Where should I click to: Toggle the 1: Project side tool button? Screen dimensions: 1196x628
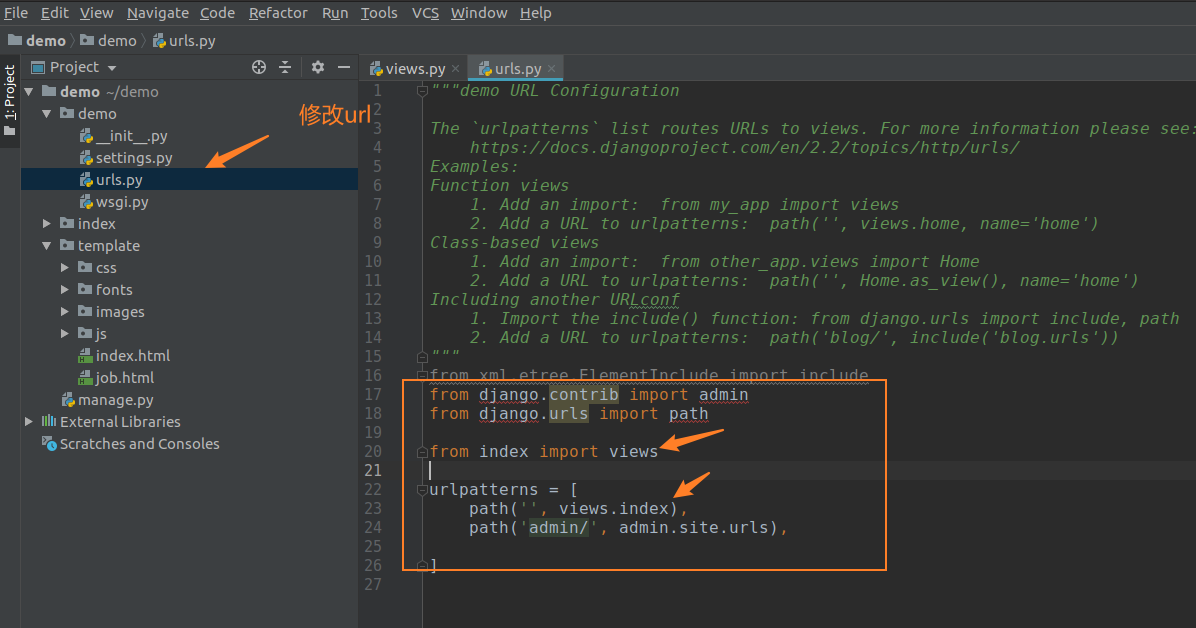point(9,100)
